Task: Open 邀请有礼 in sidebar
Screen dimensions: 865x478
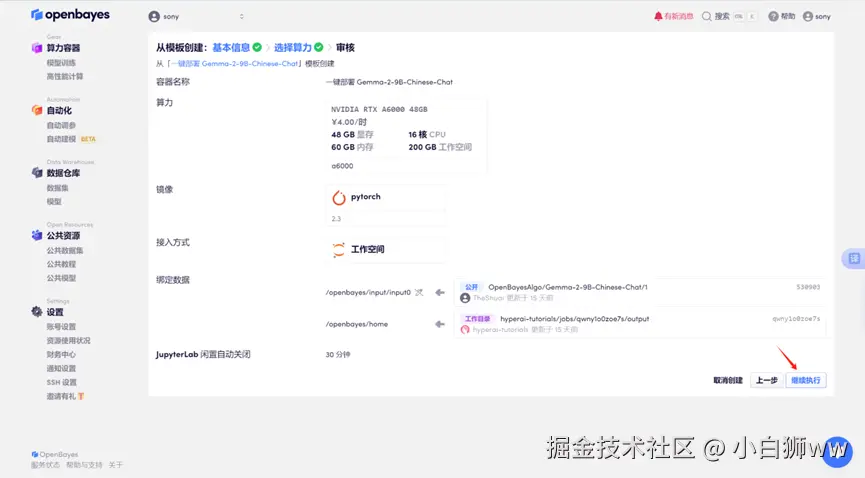Action: pos(65,396)
